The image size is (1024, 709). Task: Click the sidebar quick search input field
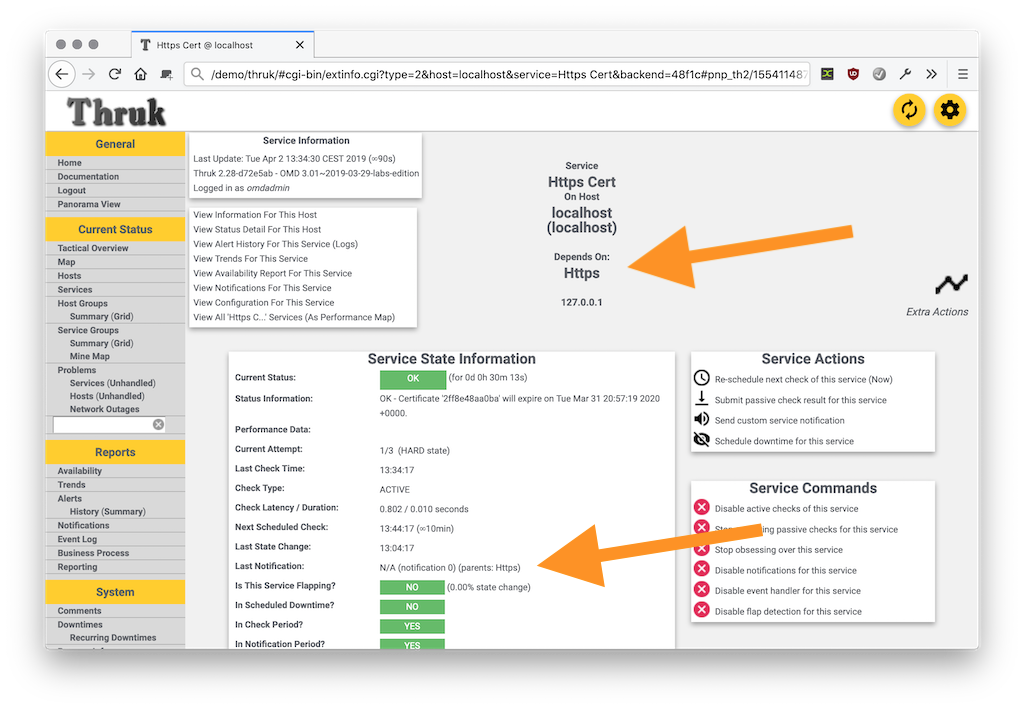click(x=103, y=424)
